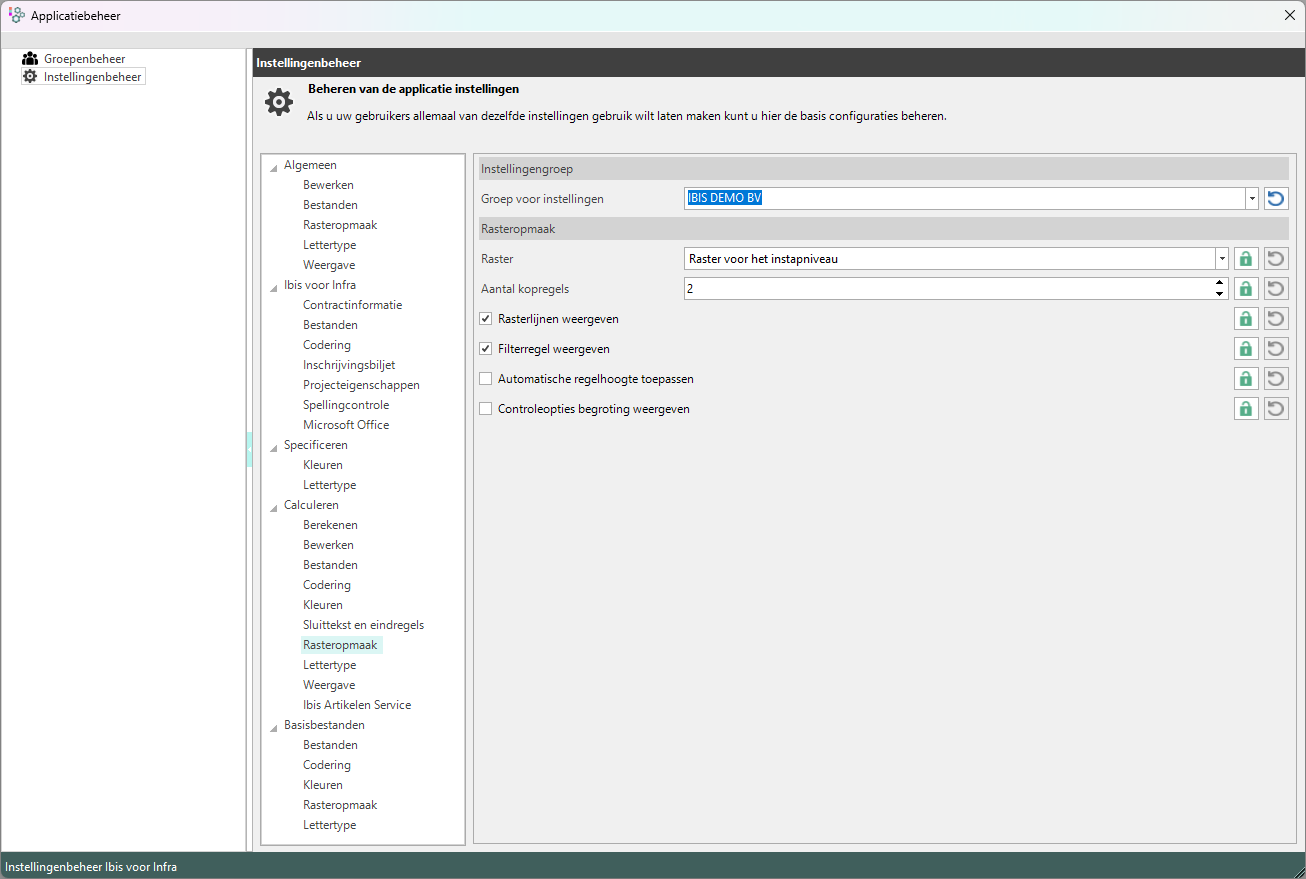The image size is (1306, 879).
Task: Open the Groep voor instellingen dropdown
Action: [1251, 199]
